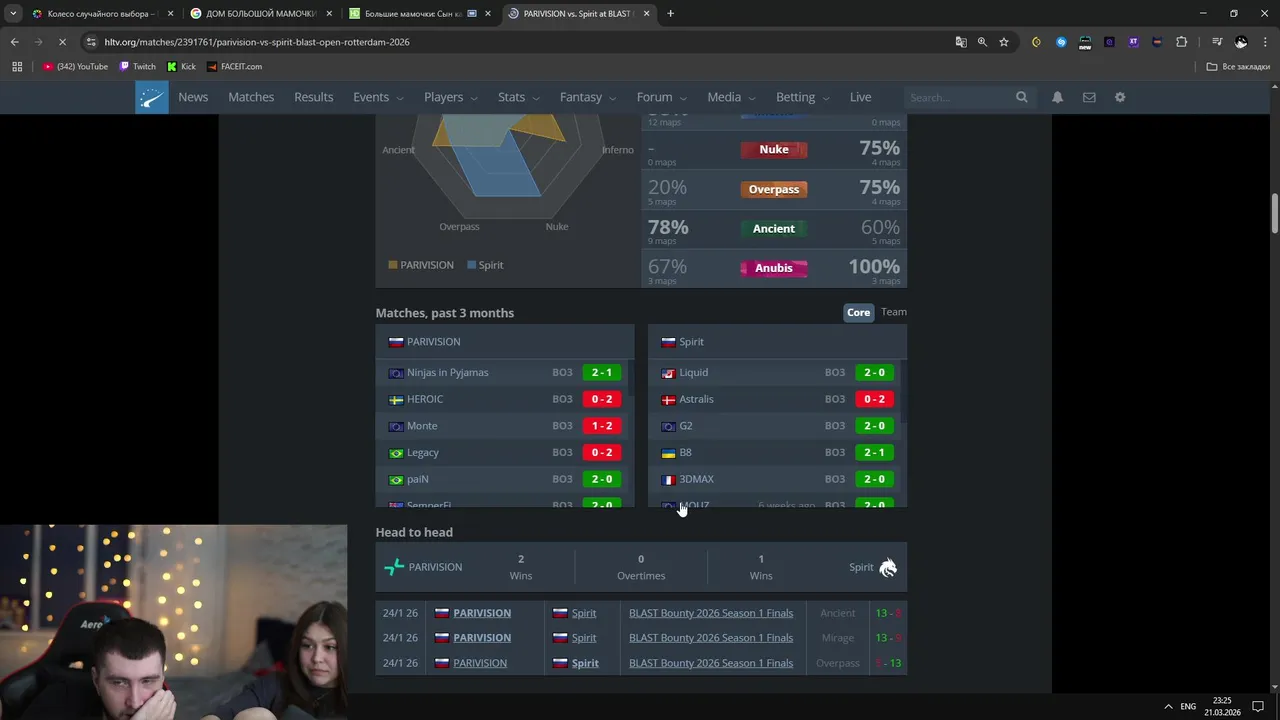Screen dimensions: 1280x720
Task: Open the HEROIC match row
Action: [504, 399]
